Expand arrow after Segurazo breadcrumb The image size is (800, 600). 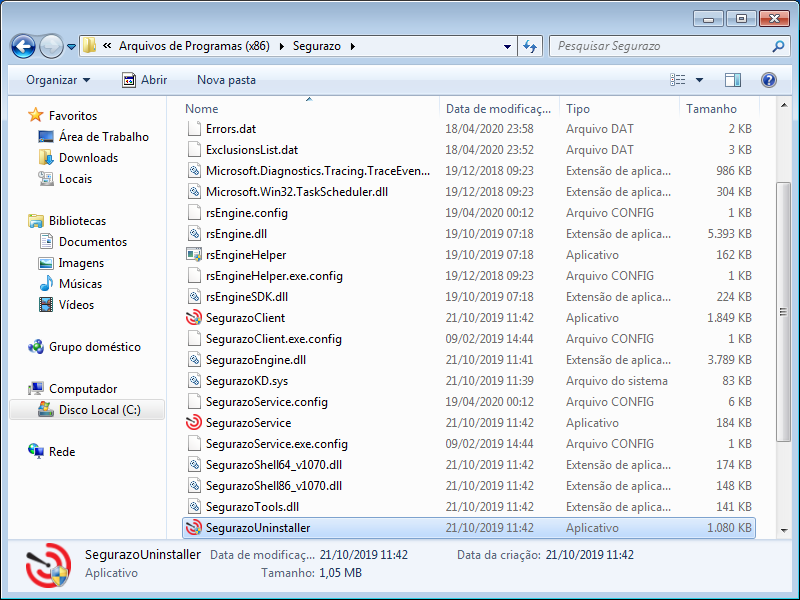coord(353,46)
